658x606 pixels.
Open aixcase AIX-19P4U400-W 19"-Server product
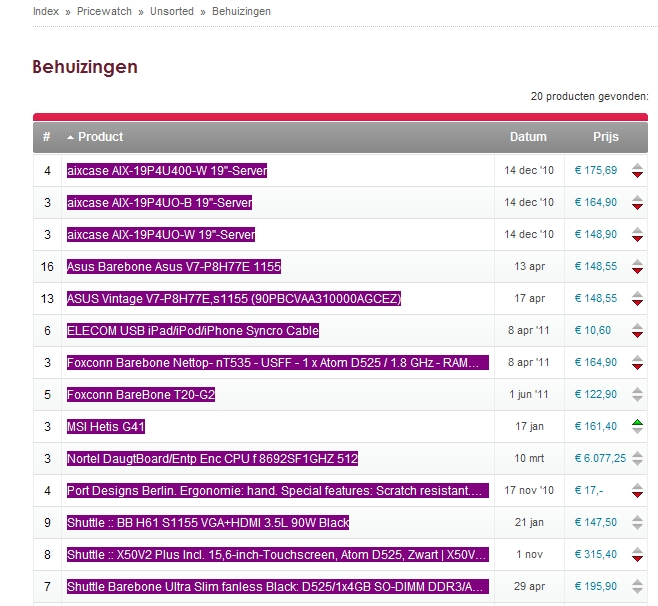(167, 170)
